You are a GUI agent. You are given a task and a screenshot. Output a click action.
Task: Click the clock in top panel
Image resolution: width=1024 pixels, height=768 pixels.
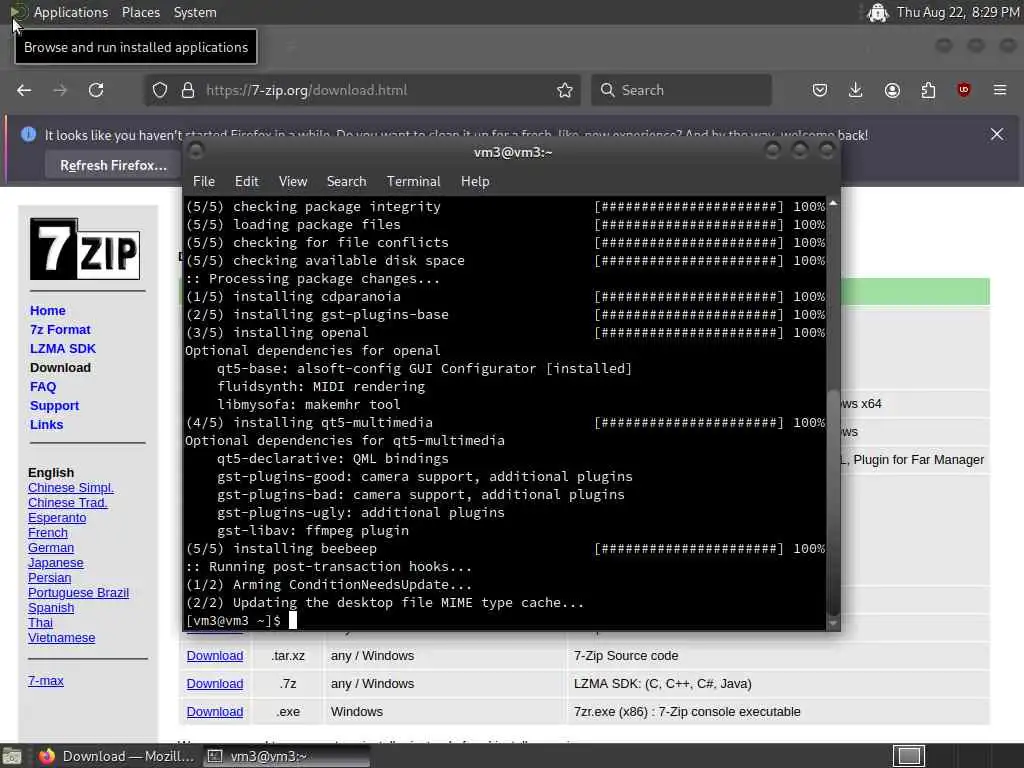[x=958, y=12]
